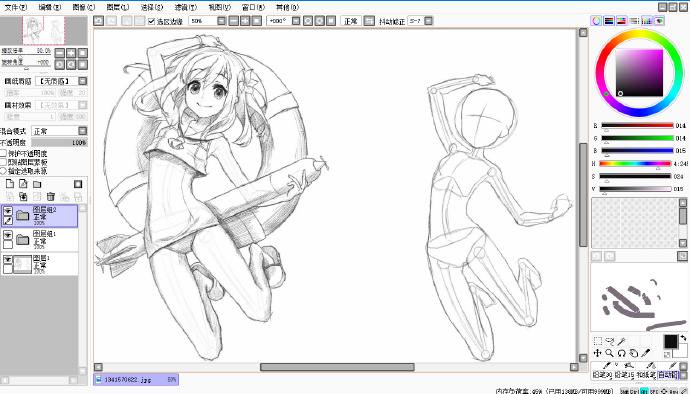Expand the canvas zoom percentage dropdown
The image size is (690, 394).
click(x=221, y=21)
